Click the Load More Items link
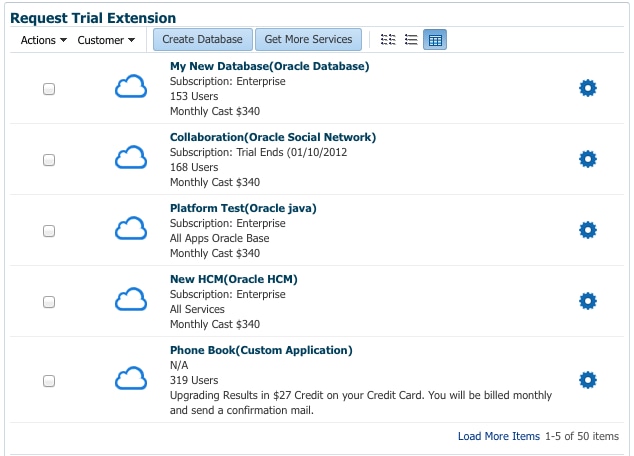The width and height of the screenshot is (634, 456). [x=498, y=437]
